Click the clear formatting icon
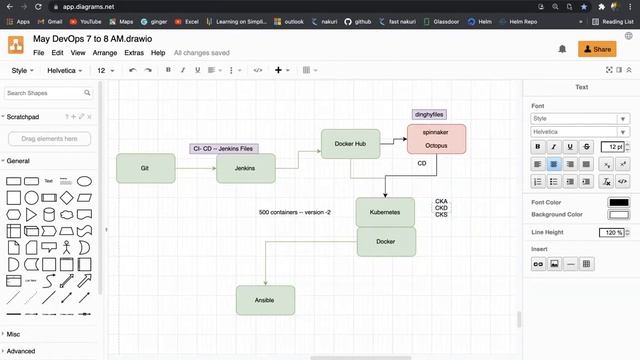 point(607,182)
